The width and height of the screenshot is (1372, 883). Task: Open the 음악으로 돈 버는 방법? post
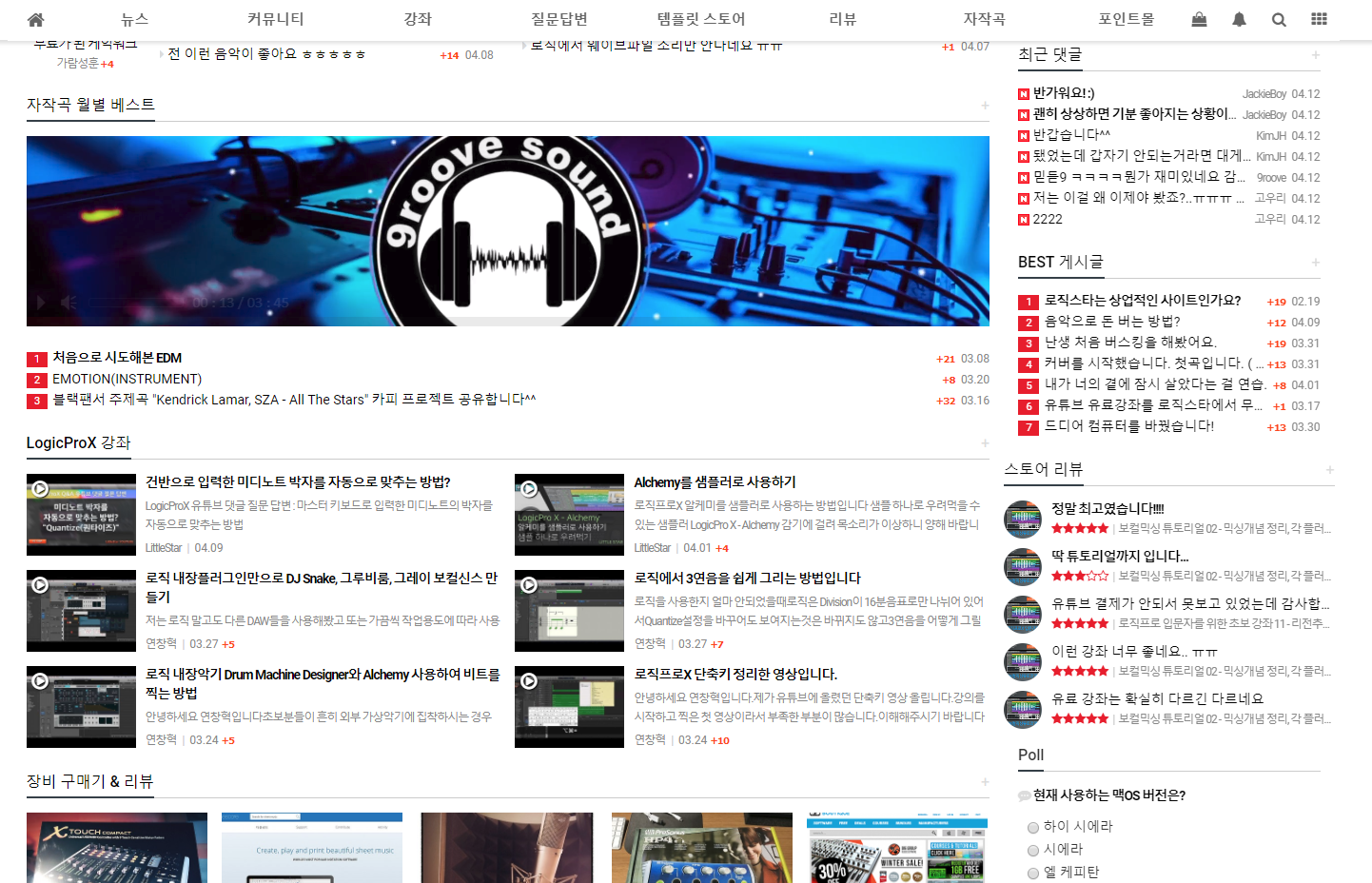(1112, 322)
